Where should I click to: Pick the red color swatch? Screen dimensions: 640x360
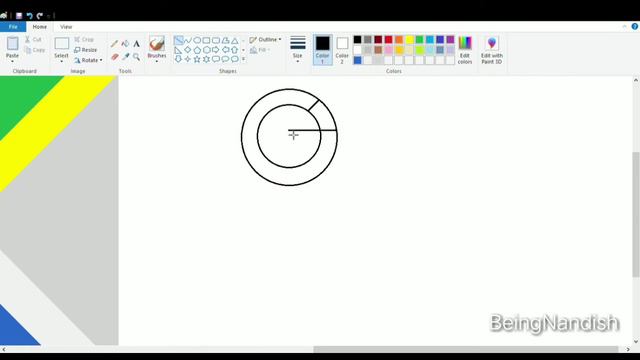click(389, 40)
